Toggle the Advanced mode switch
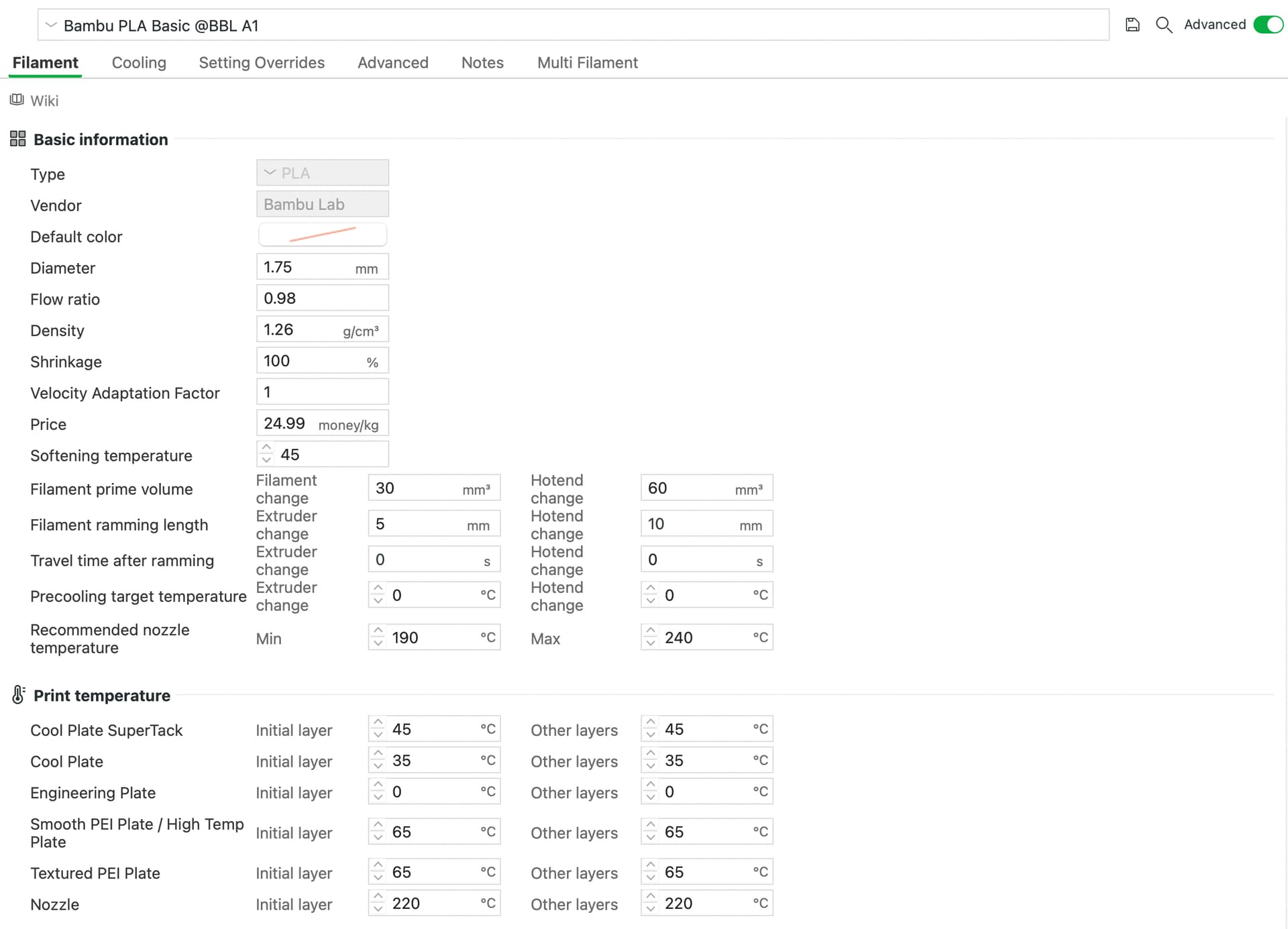 coord(1268,25)
